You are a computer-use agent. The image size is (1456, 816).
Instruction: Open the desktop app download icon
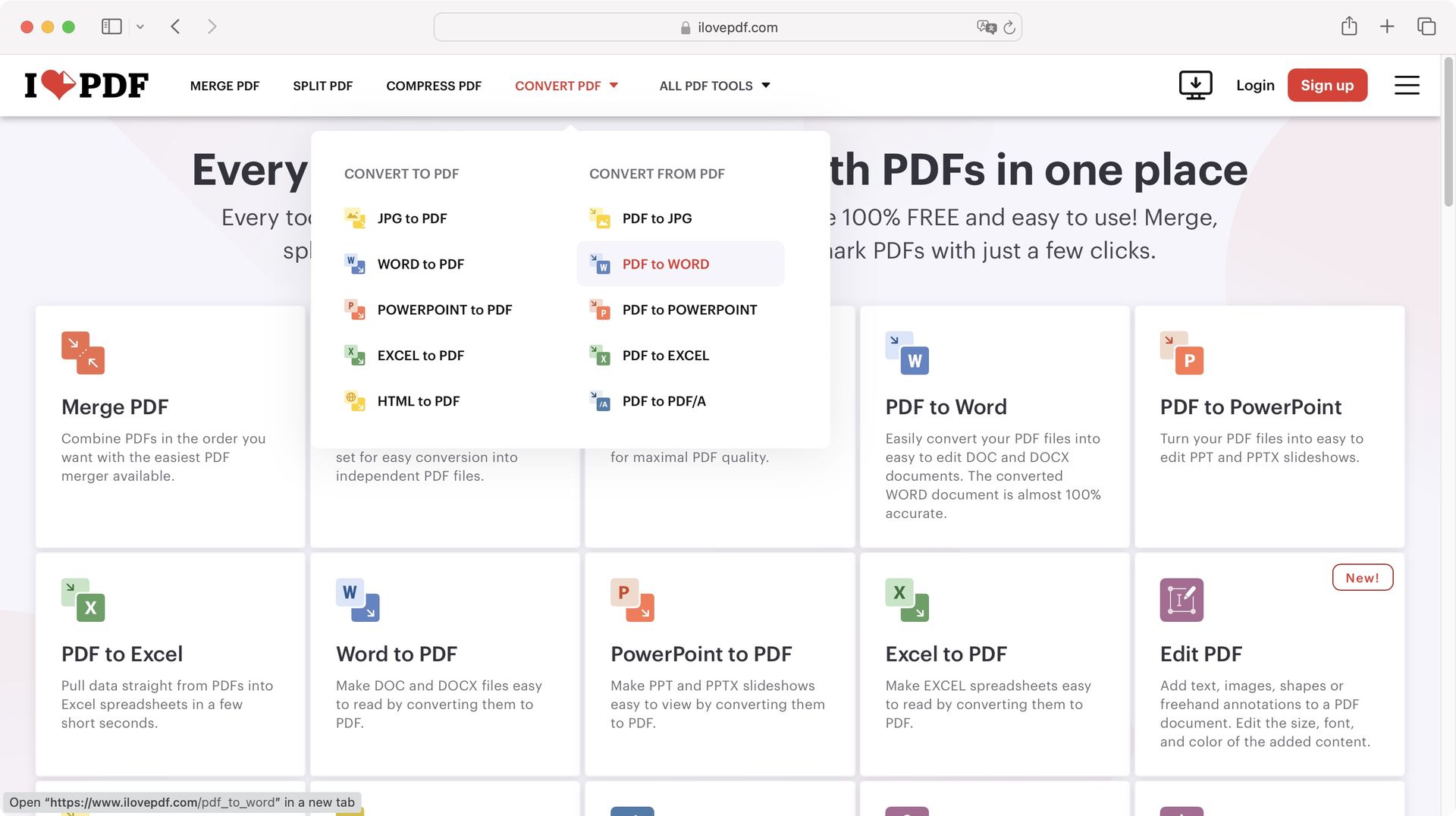click(x=1195, y=85)
